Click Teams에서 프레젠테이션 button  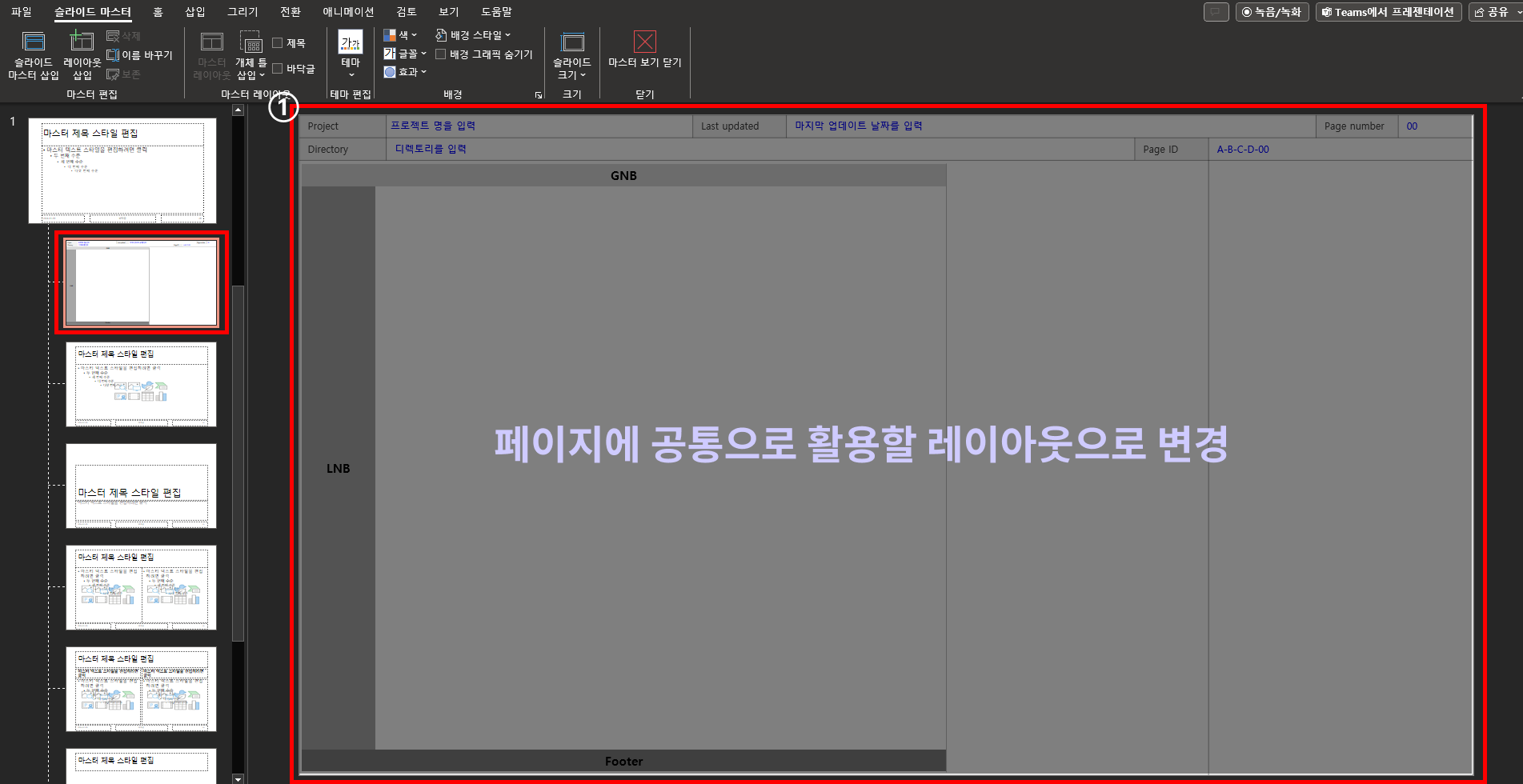click(x=1389, y=12)
